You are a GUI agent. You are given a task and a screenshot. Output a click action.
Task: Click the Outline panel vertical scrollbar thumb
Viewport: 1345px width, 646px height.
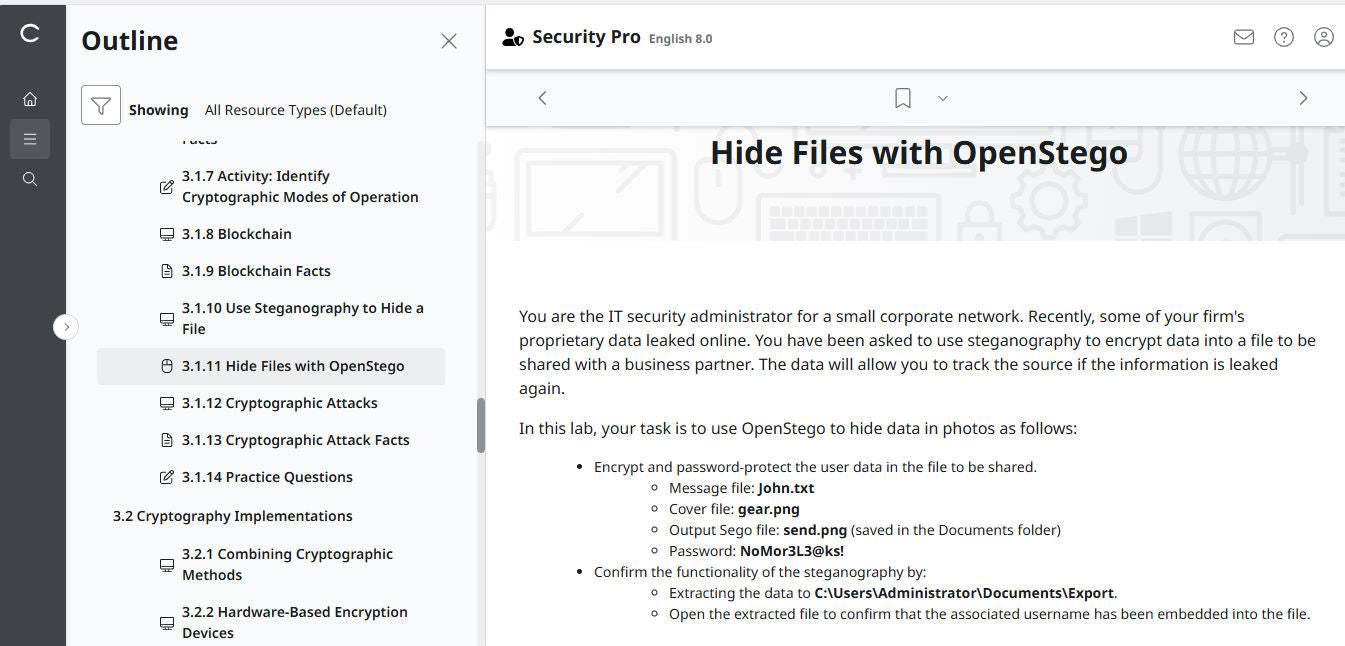click(x=481, y=425)
